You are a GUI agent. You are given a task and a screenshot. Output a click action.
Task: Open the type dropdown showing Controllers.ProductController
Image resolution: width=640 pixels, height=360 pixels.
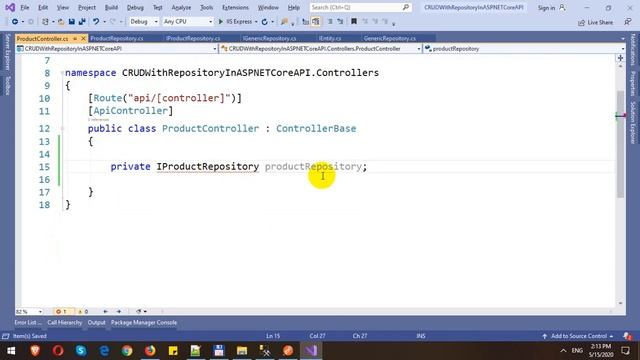320,49
